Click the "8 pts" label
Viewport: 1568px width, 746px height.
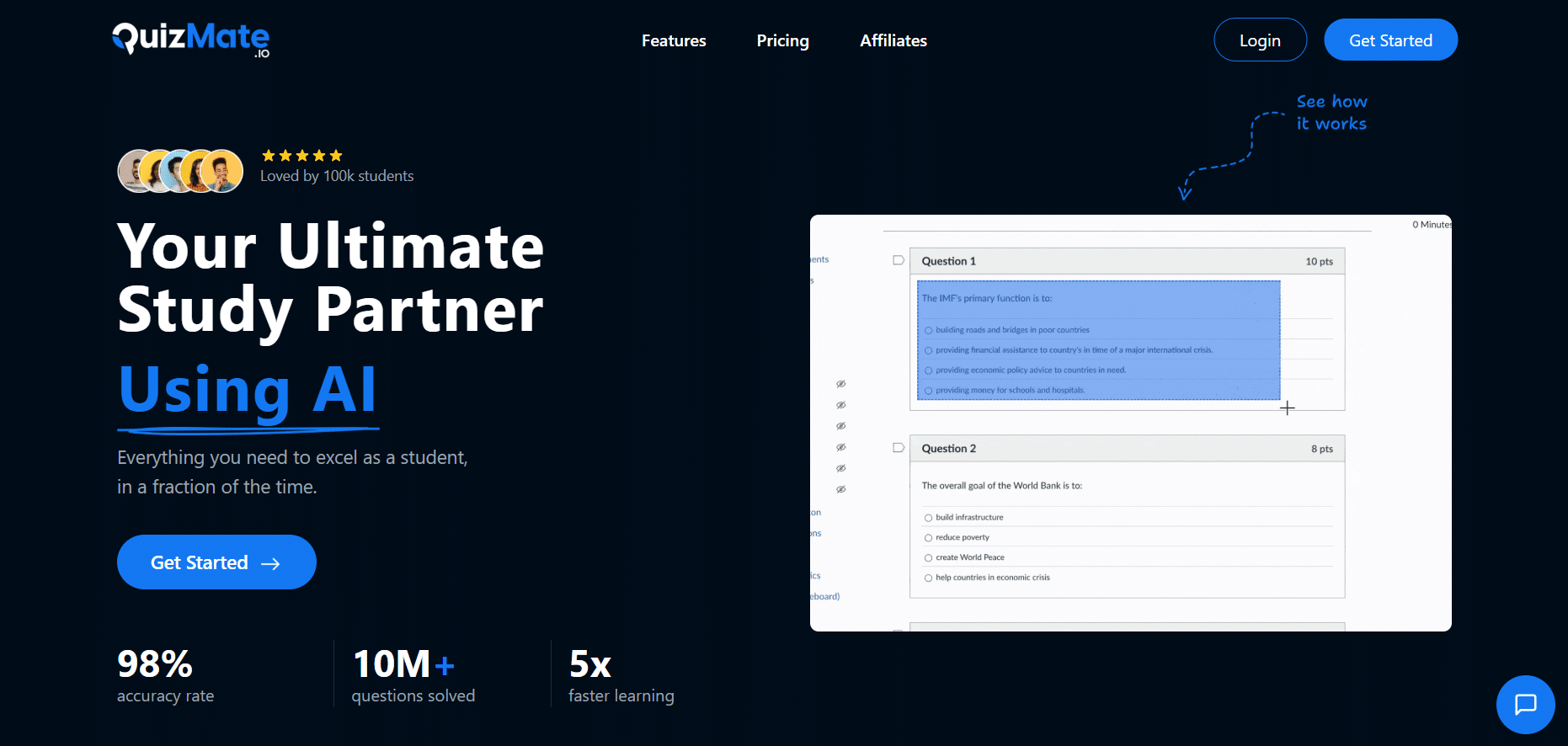click(1321, 449)
